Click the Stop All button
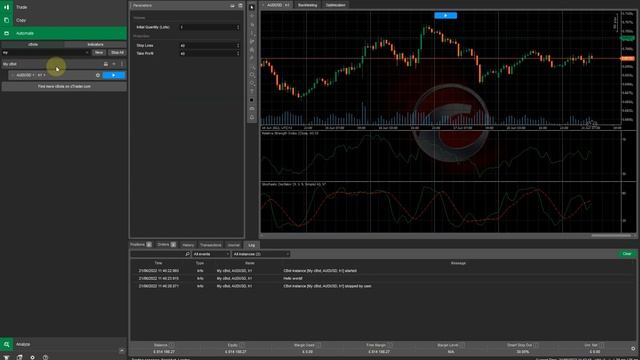This screenshot has height=360, width=640. pos(117,52)
